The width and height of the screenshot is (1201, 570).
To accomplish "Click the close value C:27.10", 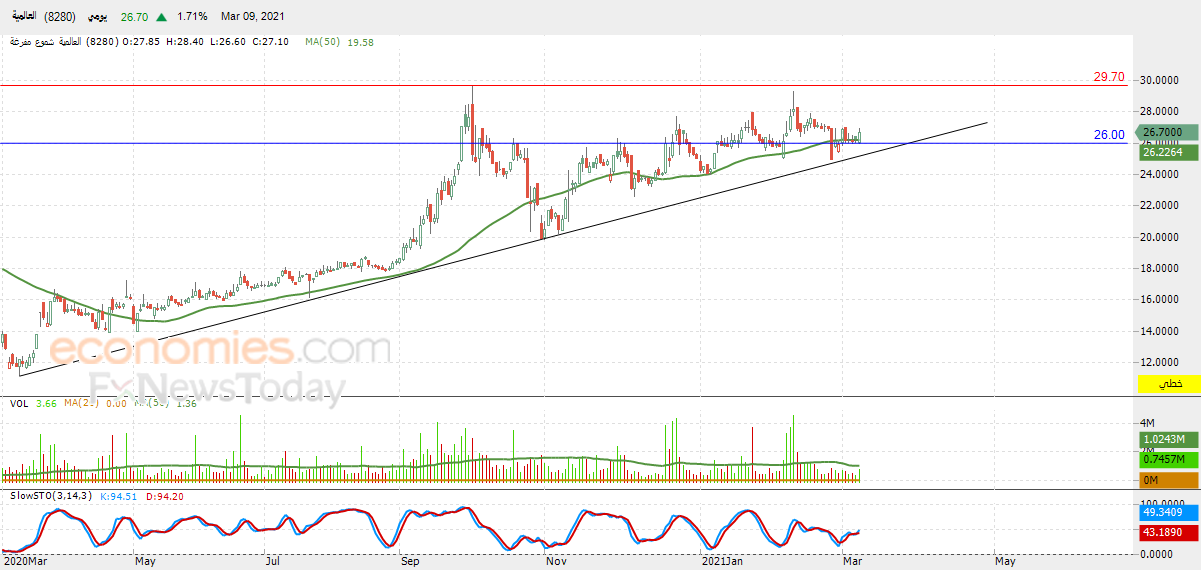I will coord(270,42).
